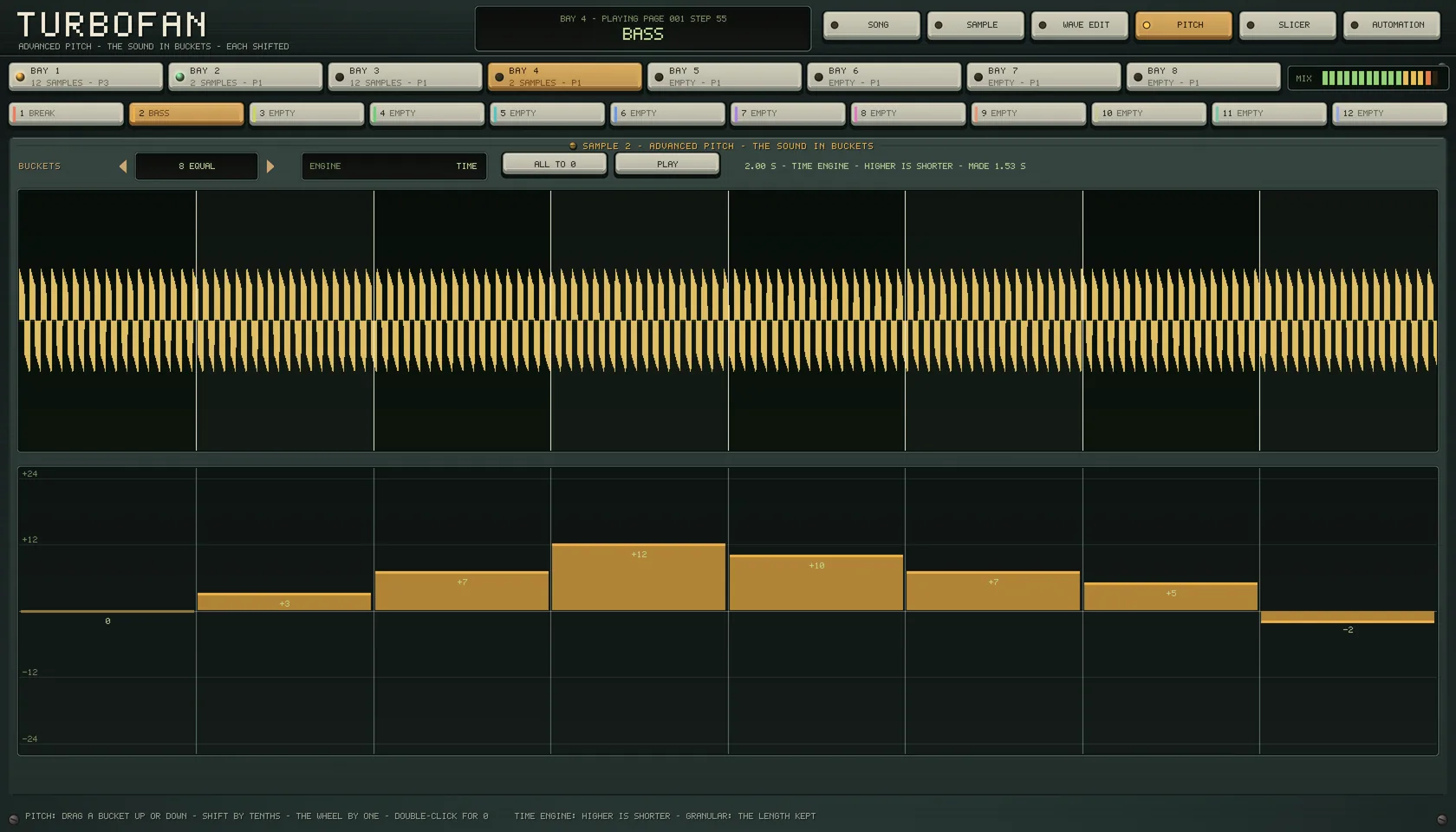This screenshot has width=1456, height=832.
Task: Toggle the Engine Time selector
Action: tap(394, 166)
